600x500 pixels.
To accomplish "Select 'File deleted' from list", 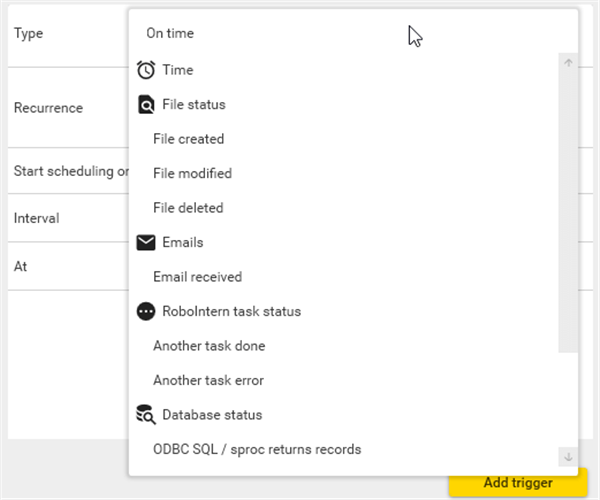I will coord(188,208).
